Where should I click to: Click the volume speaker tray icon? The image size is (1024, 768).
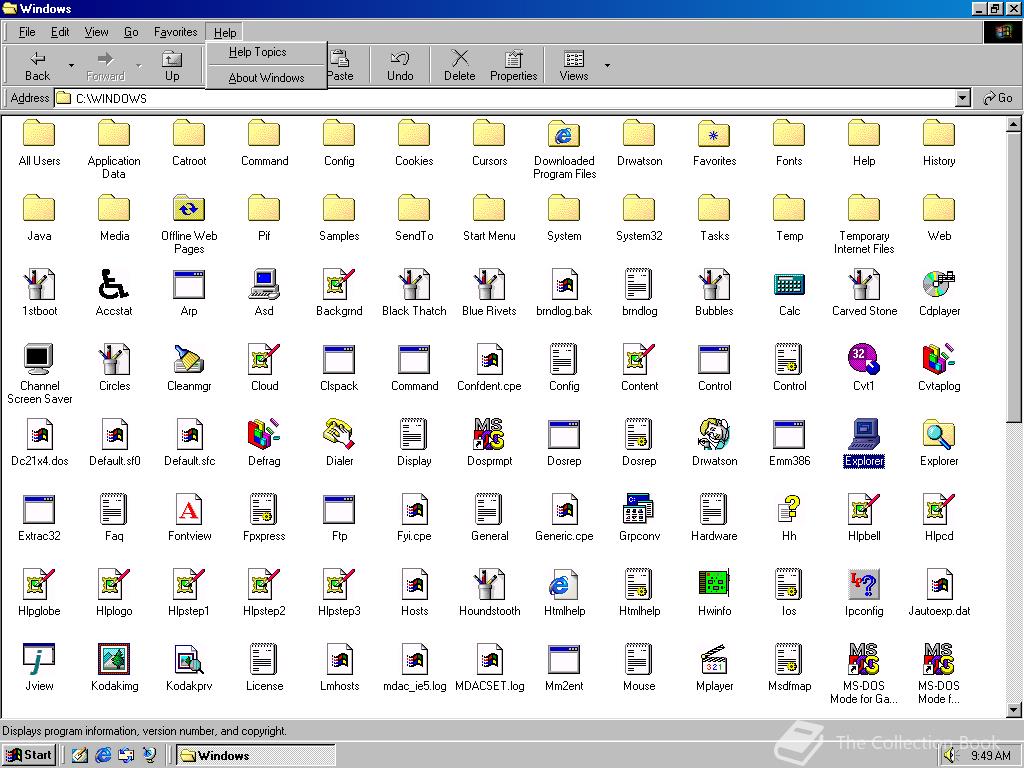point(951,756)
